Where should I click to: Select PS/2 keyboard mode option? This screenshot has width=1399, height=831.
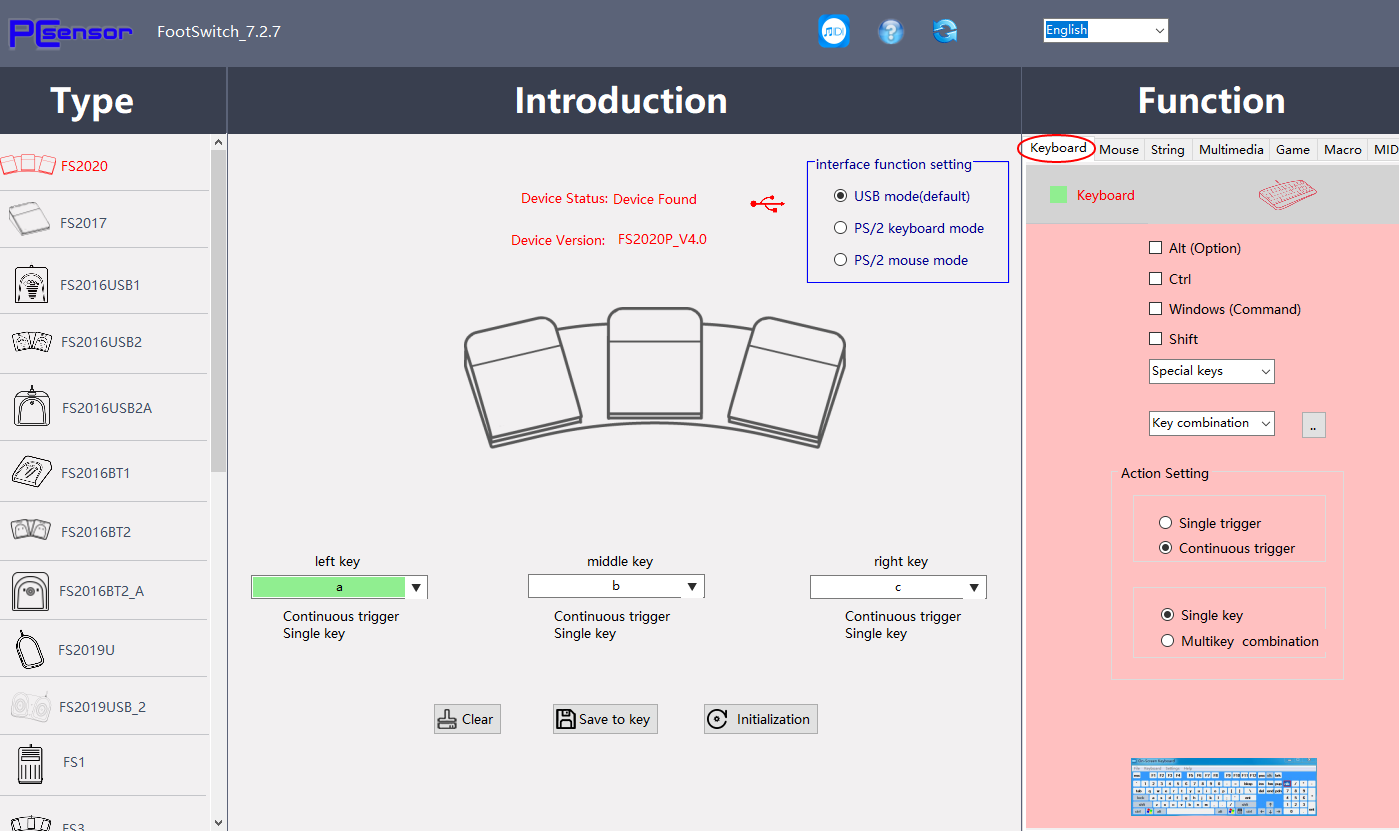click(840, 228)
